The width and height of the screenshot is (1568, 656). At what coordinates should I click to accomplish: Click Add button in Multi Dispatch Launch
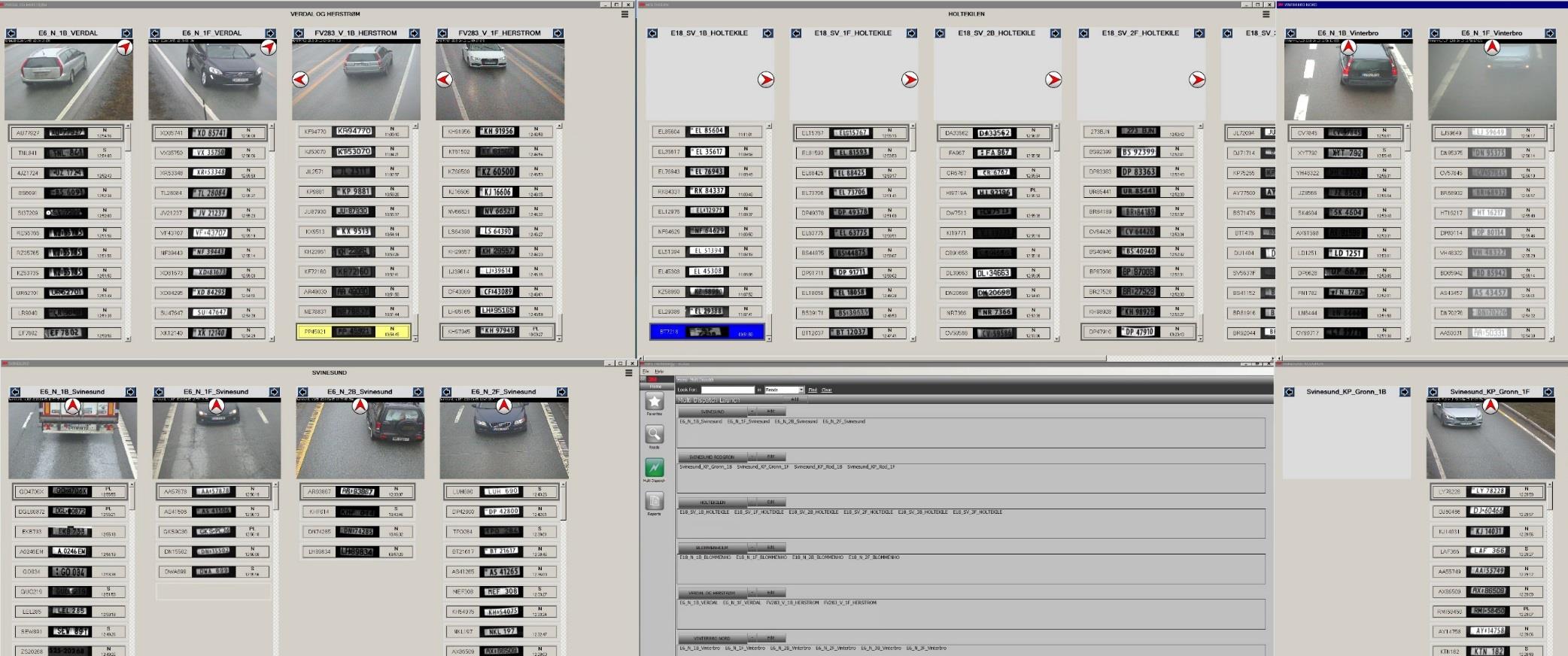(x=795, y=399)
